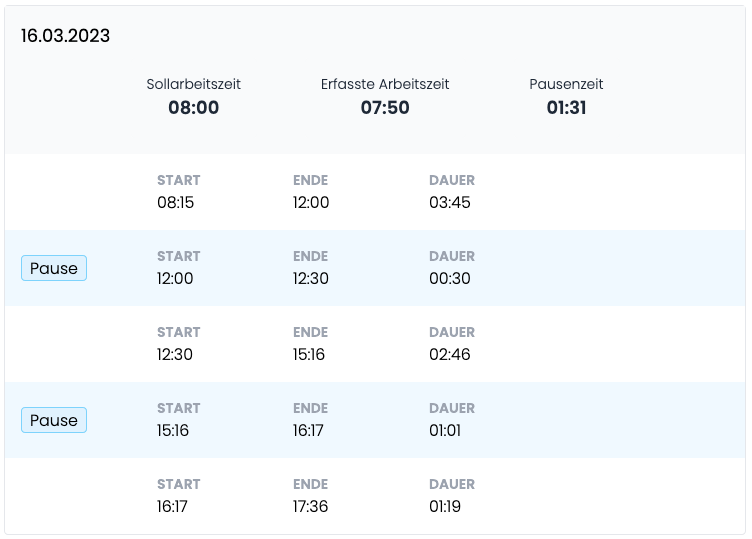This screenshot has width=752, height=539.
Task: Click the pause duration 00:30
Action: pos(449,278)
